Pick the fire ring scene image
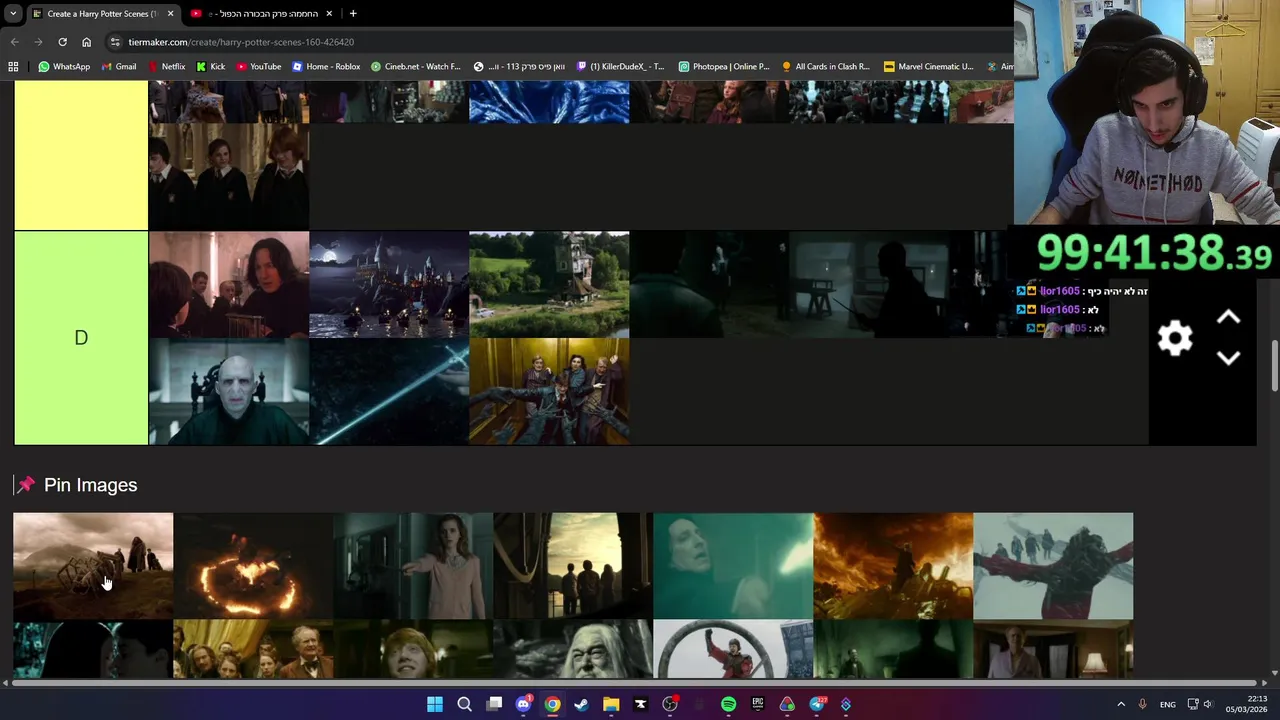The width and height of the screenshot is (1280, 720). point(253,566)
